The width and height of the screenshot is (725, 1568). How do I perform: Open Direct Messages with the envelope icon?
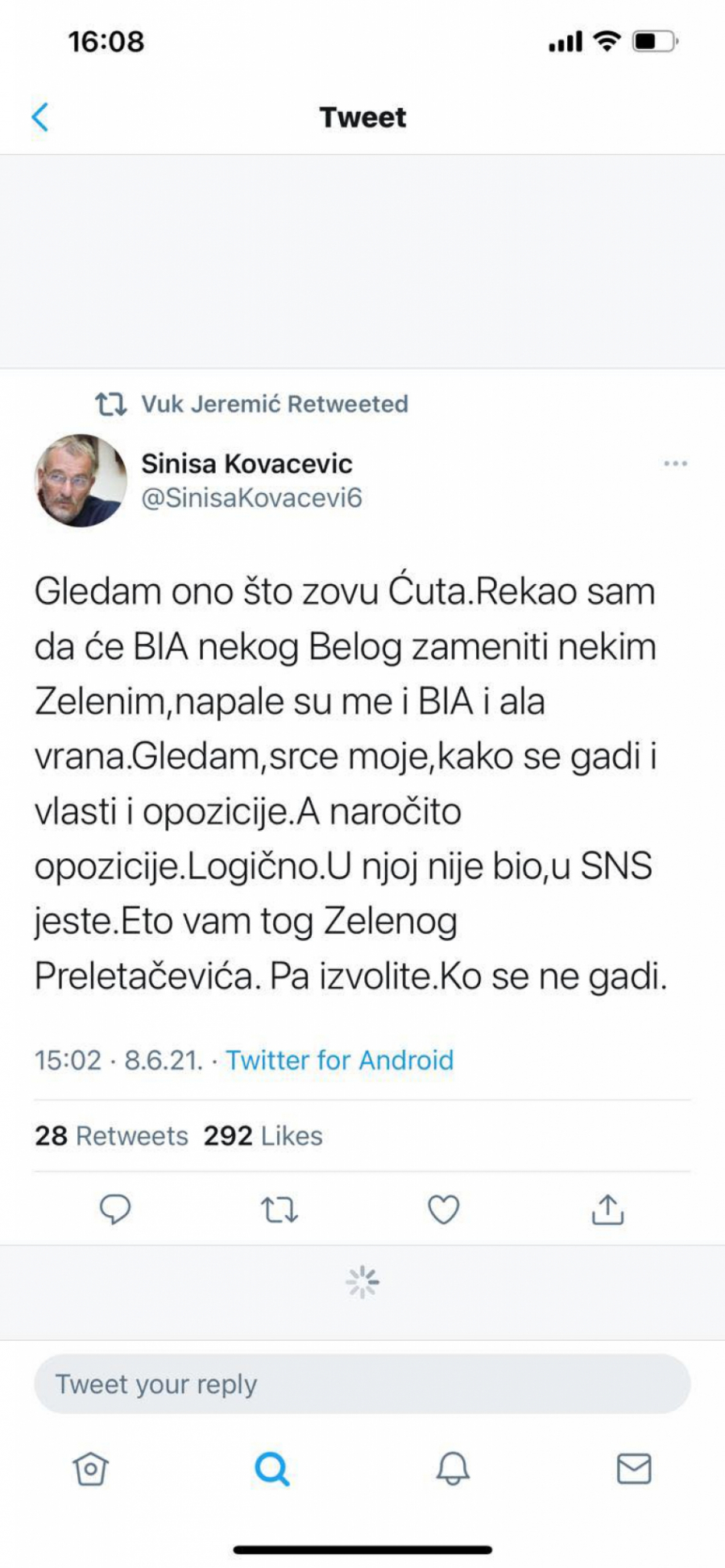pyautogui.click(x=634, y=1468)
